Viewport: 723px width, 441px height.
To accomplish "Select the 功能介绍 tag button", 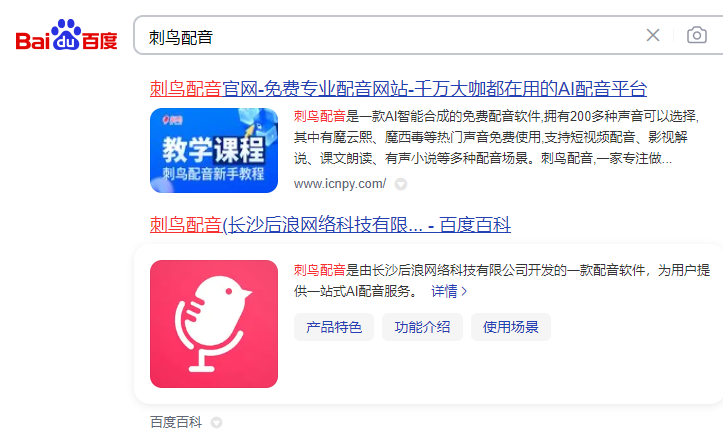I will coord(422,327).
